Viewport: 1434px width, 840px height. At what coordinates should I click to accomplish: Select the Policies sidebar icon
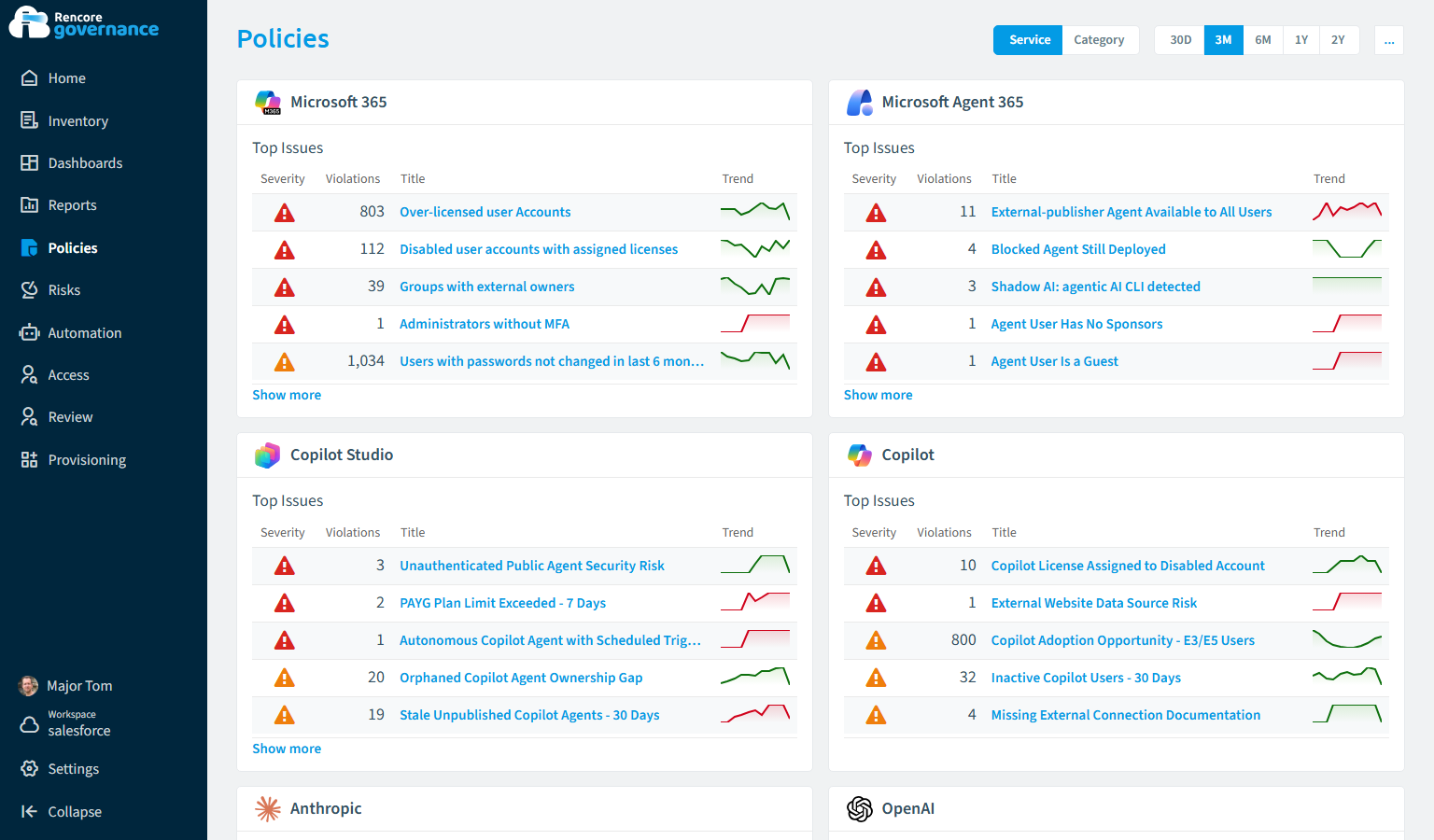(x=29, y=247)
